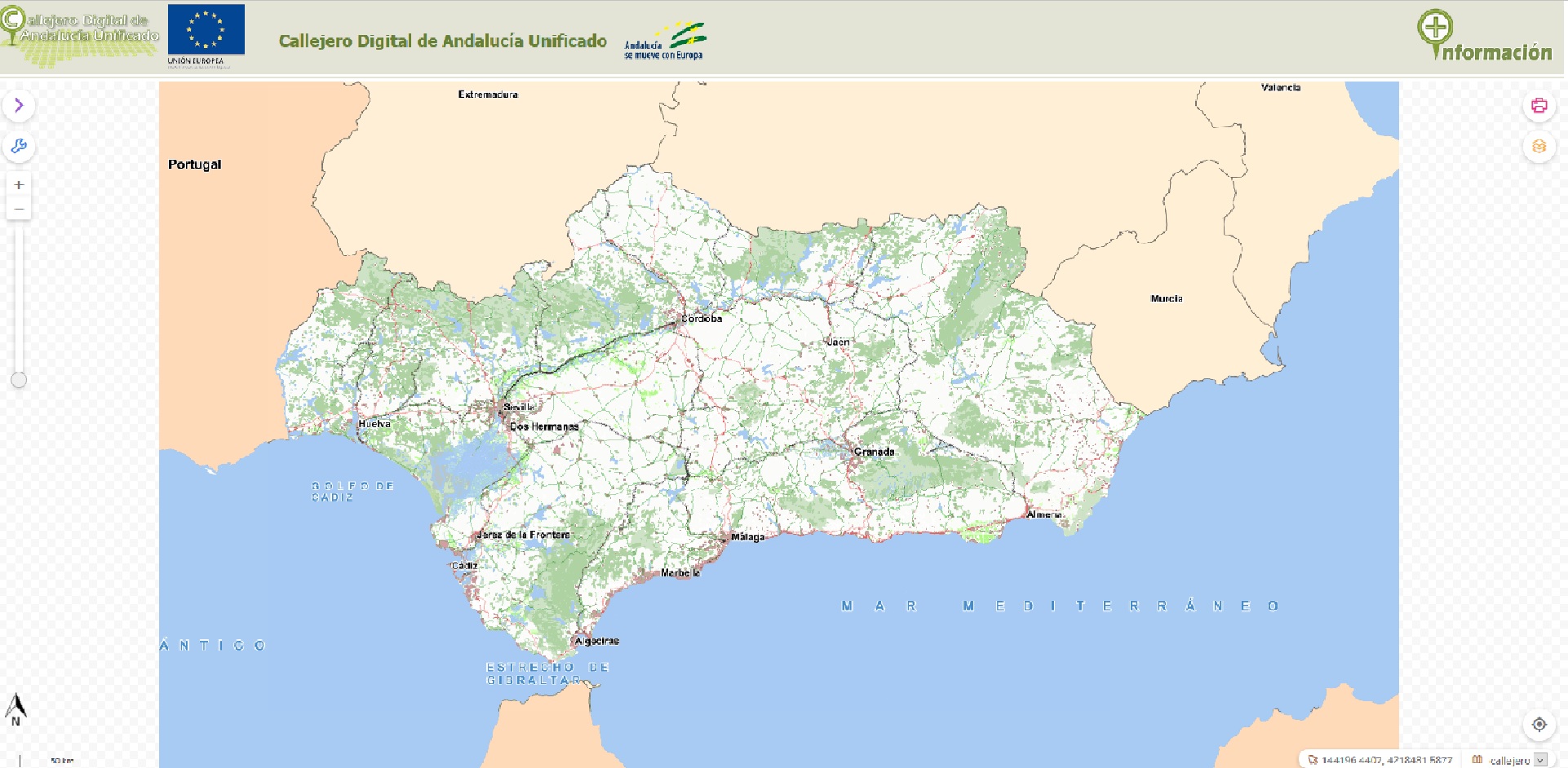The height and width of the screenshot is (768, 1568).
Task: Click Sevilla on the map
Action: click(517, 407)
